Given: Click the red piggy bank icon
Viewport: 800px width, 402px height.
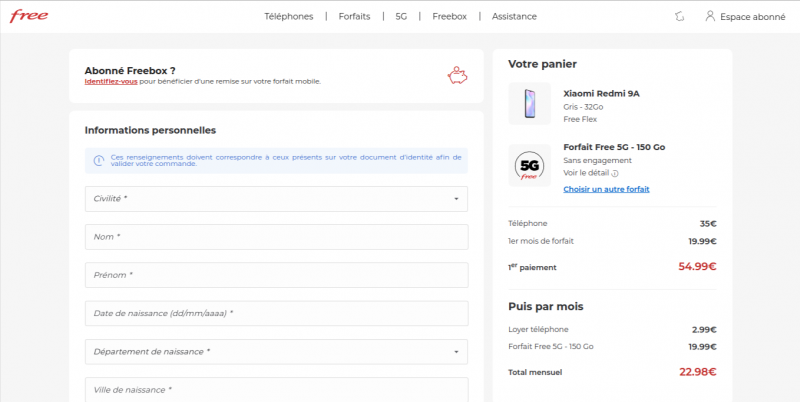Looking at the screenshot, I should click(x=457, y=75).
